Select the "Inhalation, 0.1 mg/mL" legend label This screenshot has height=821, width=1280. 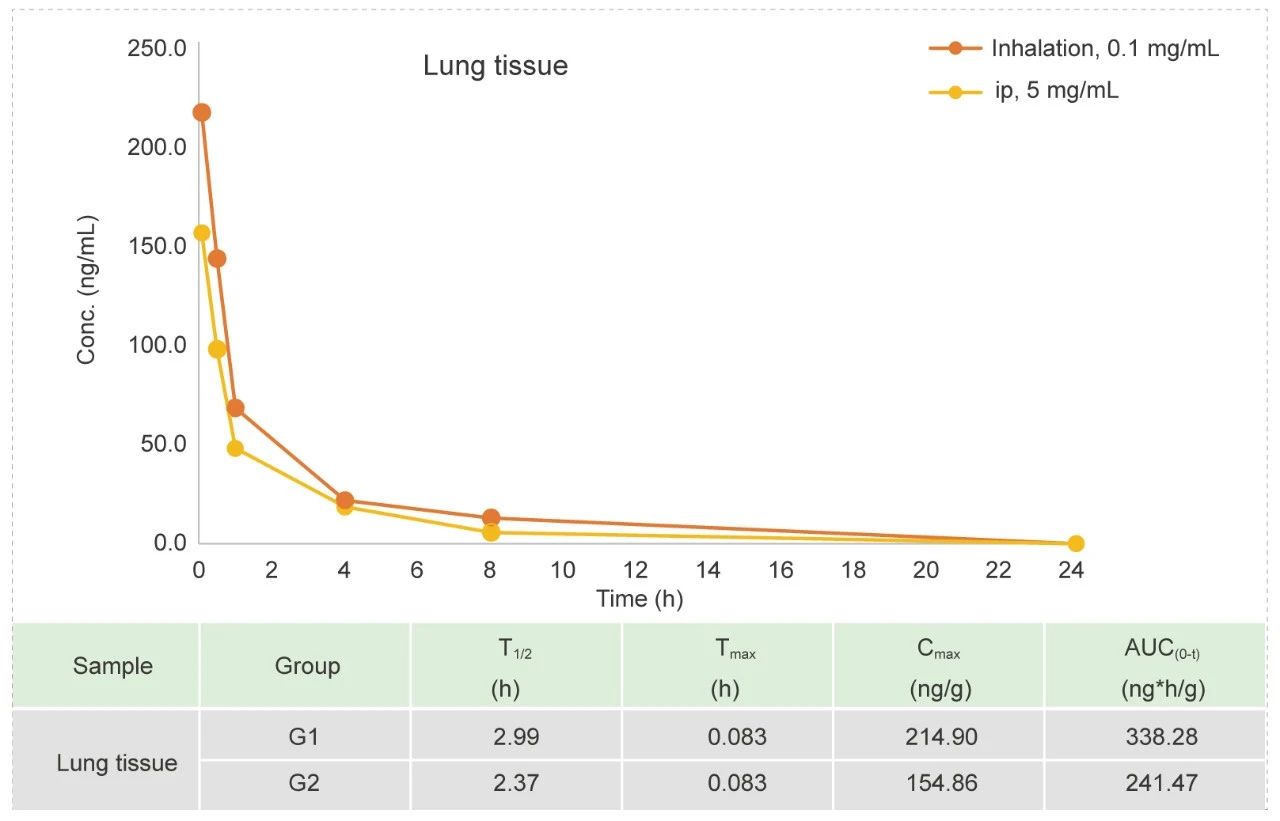tap(1105, 48)
